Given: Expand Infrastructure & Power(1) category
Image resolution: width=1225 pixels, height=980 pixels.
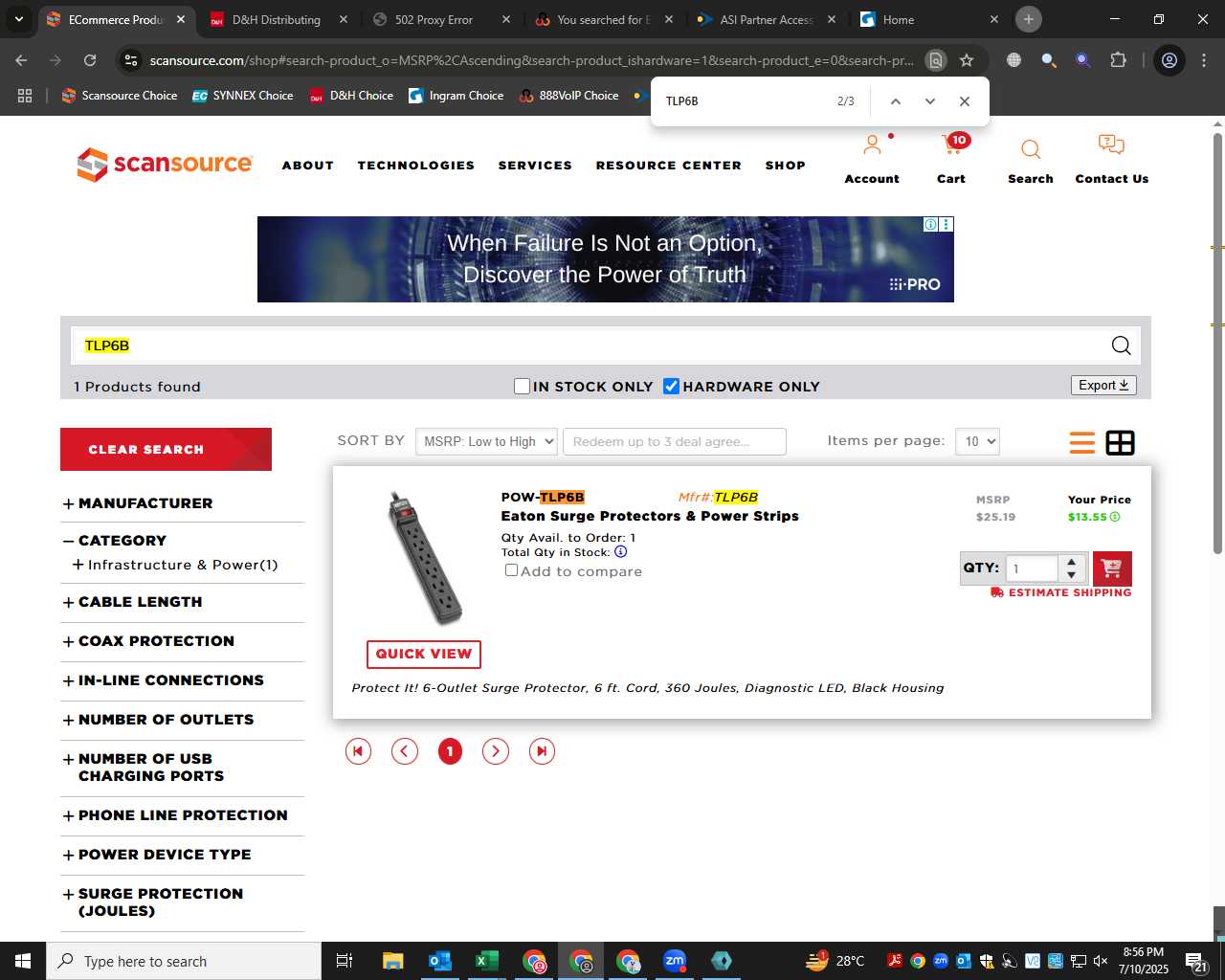Looking at the screenshot, I should (175, 565).
